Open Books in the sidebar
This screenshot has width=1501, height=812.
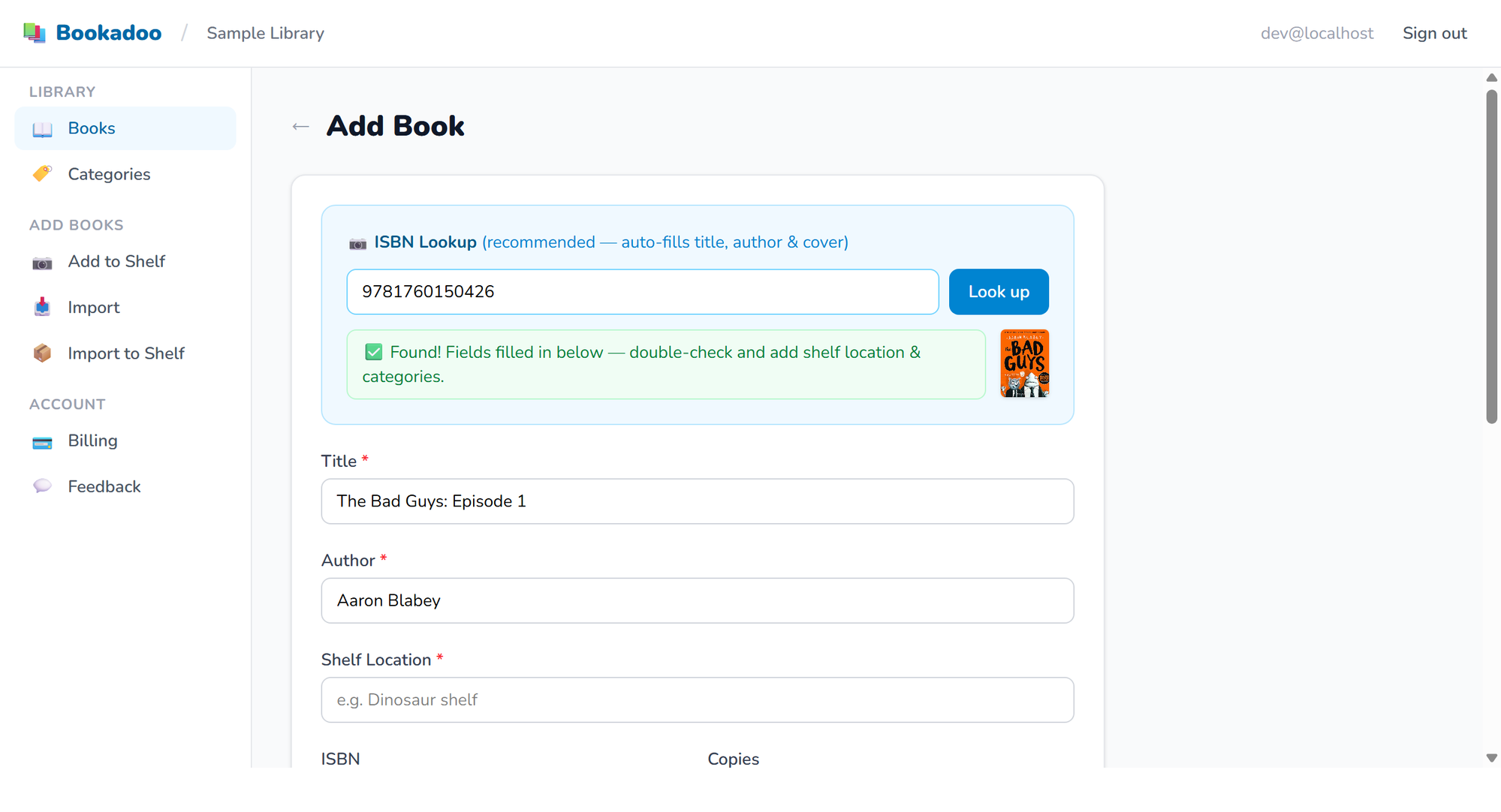pyautogui.click(x=125, y=128)
